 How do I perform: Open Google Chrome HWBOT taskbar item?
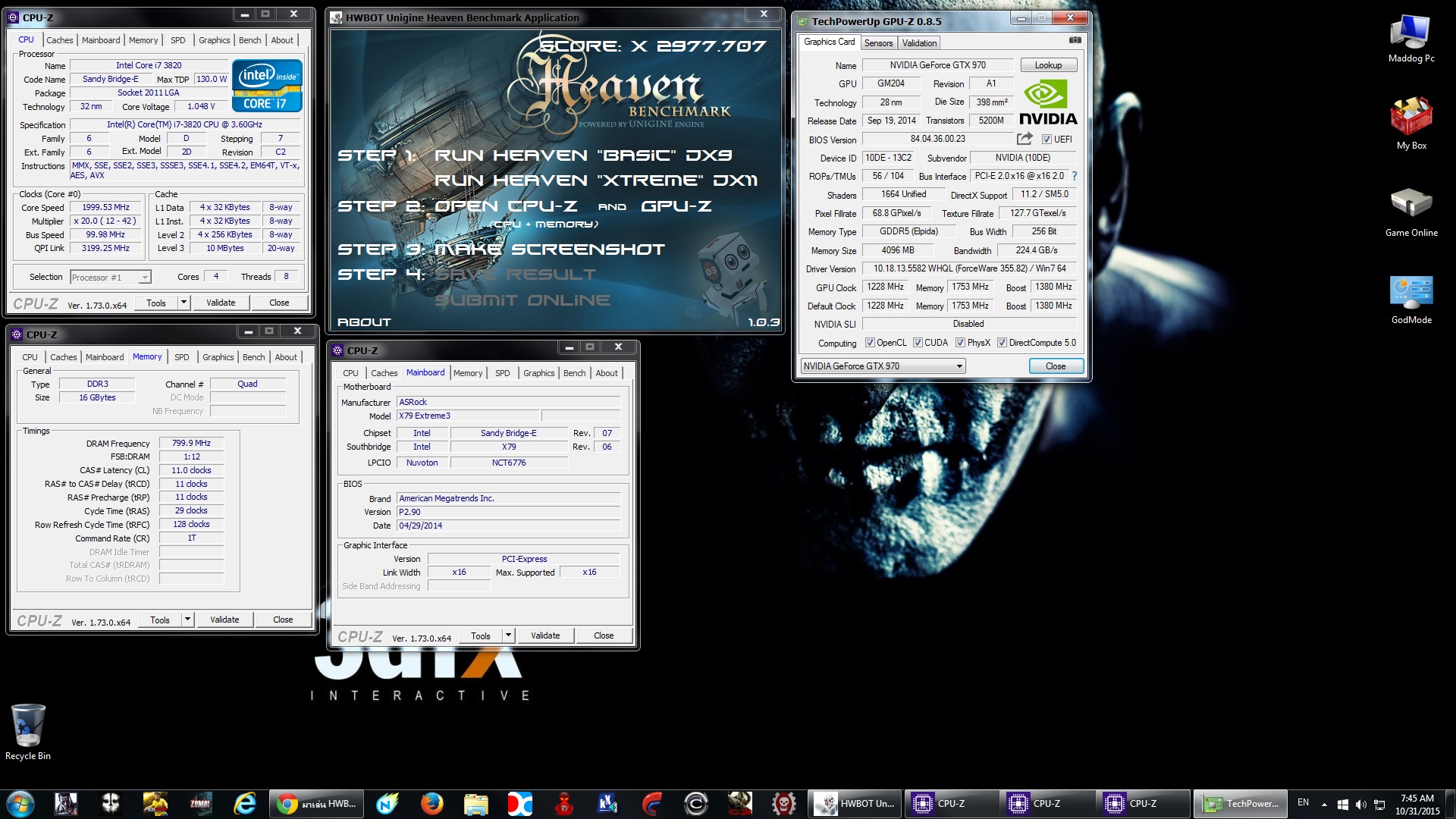(x=315, y=803)
